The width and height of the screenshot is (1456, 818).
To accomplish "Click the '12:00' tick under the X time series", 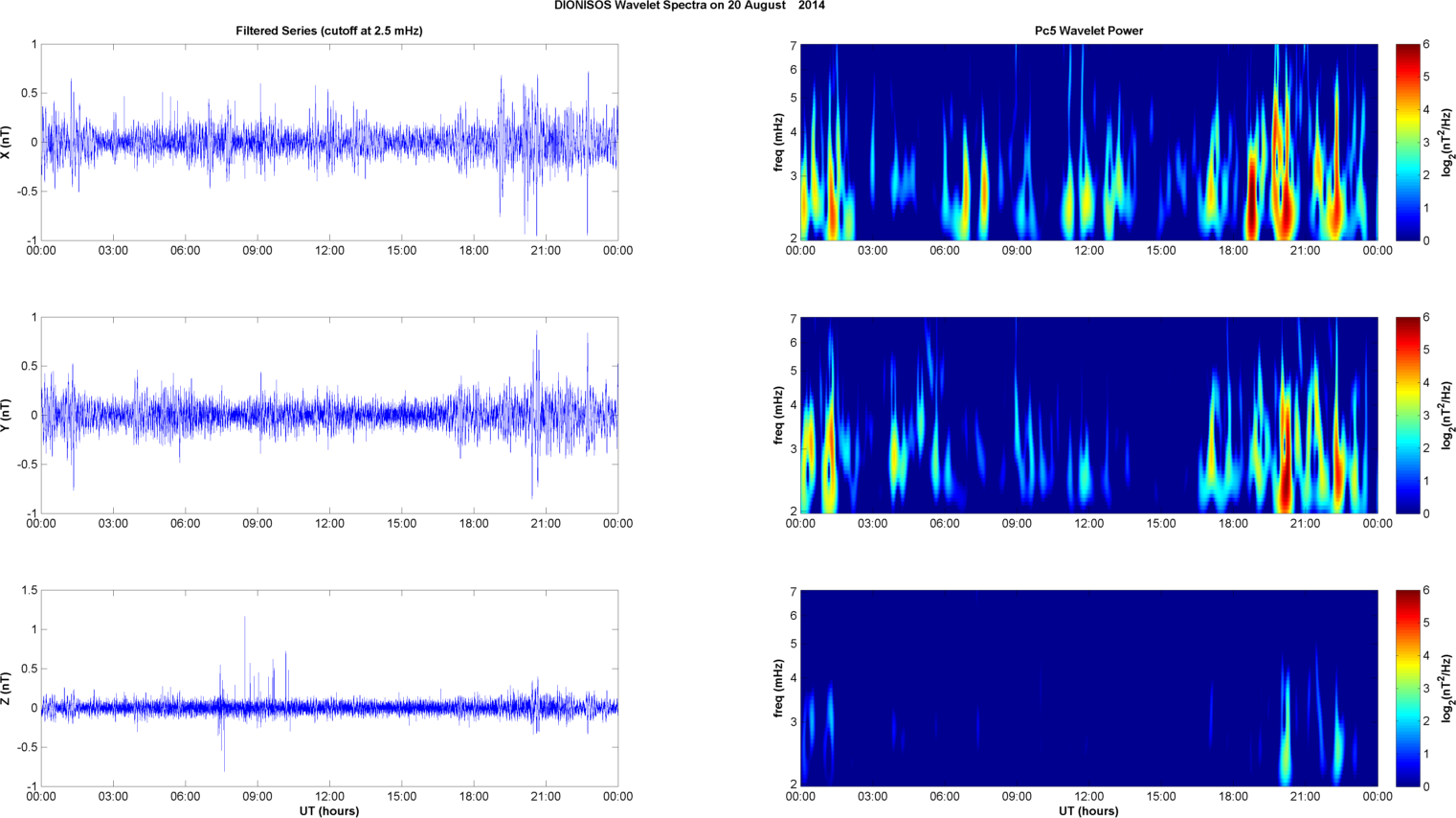I will 329,251.
